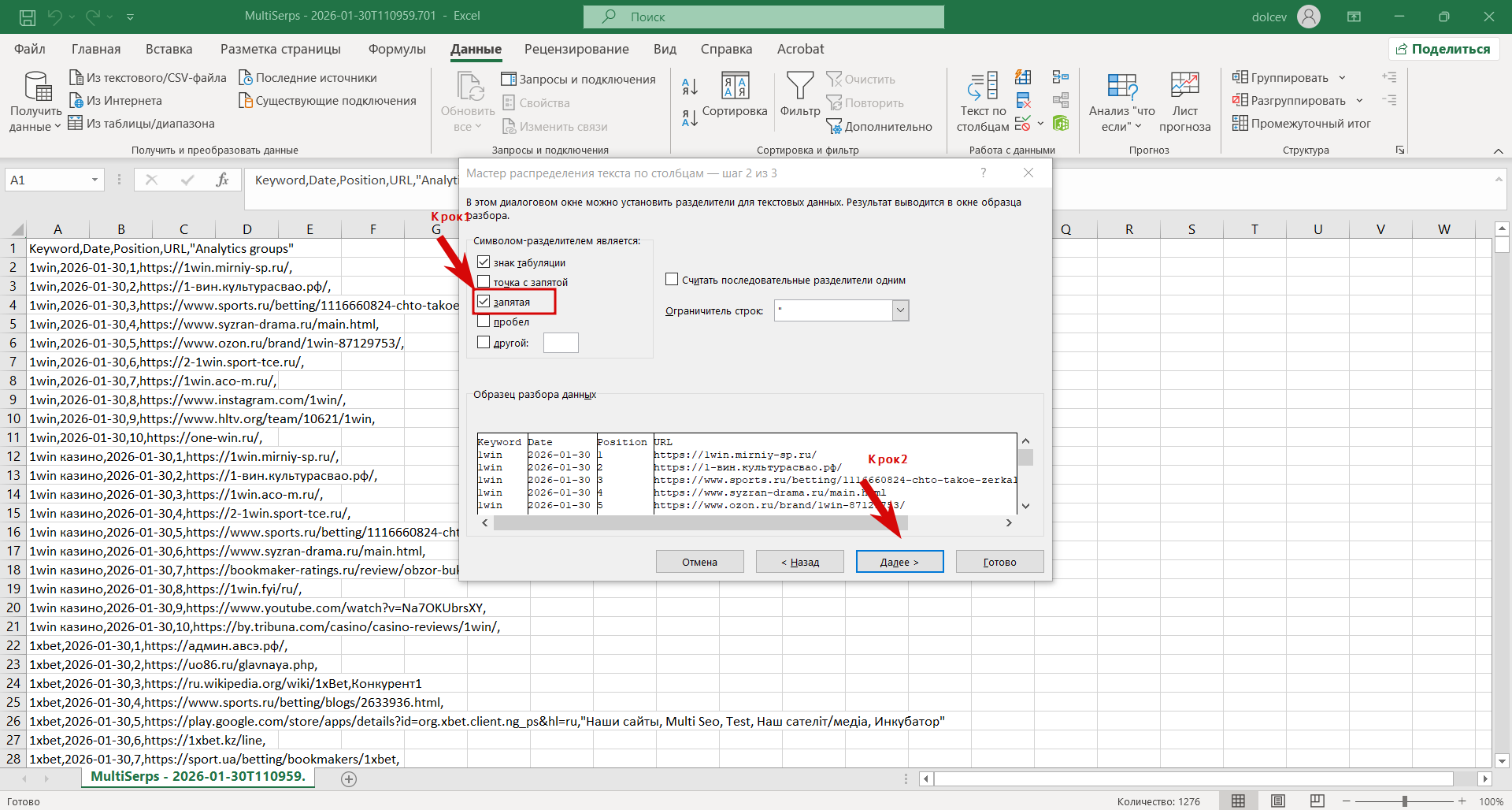Screen dimensions: 1512x810
Task: Expand the Name Box dropdown
Action: [x=94, y=180]
